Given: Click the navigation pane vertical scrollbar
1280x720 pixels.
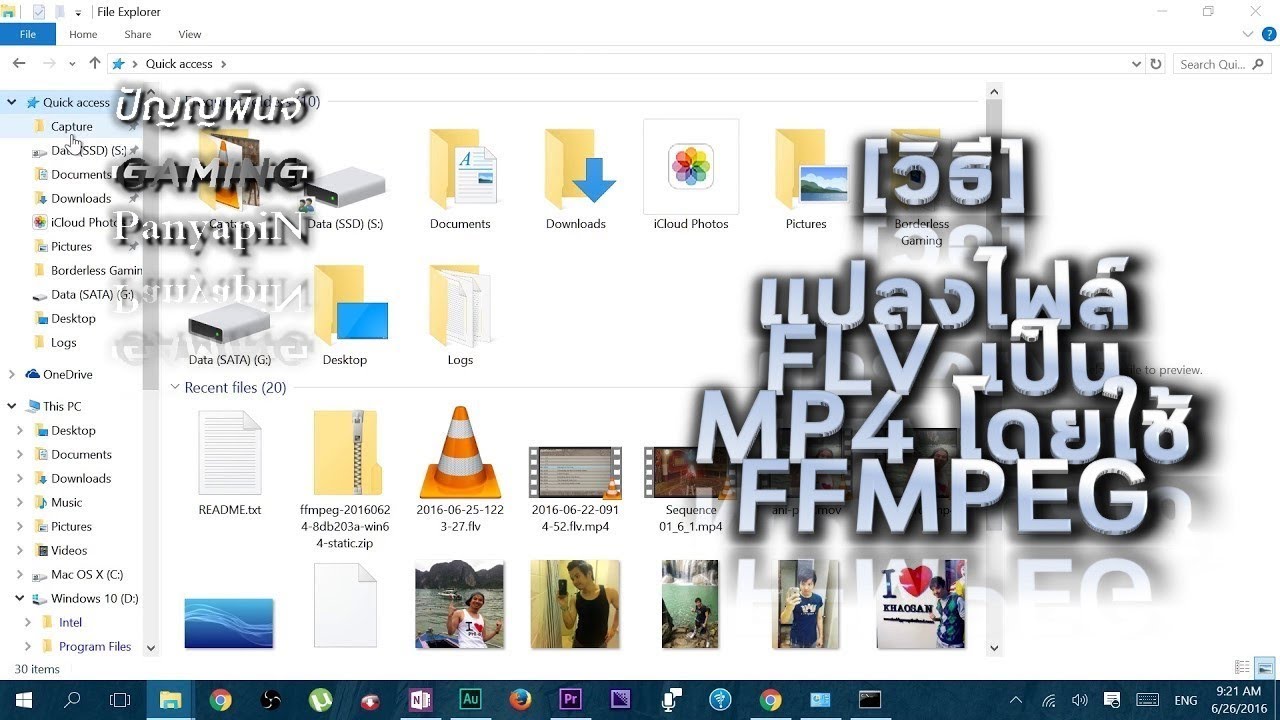Looking at the screenshot, I should [x=151, y=370].
